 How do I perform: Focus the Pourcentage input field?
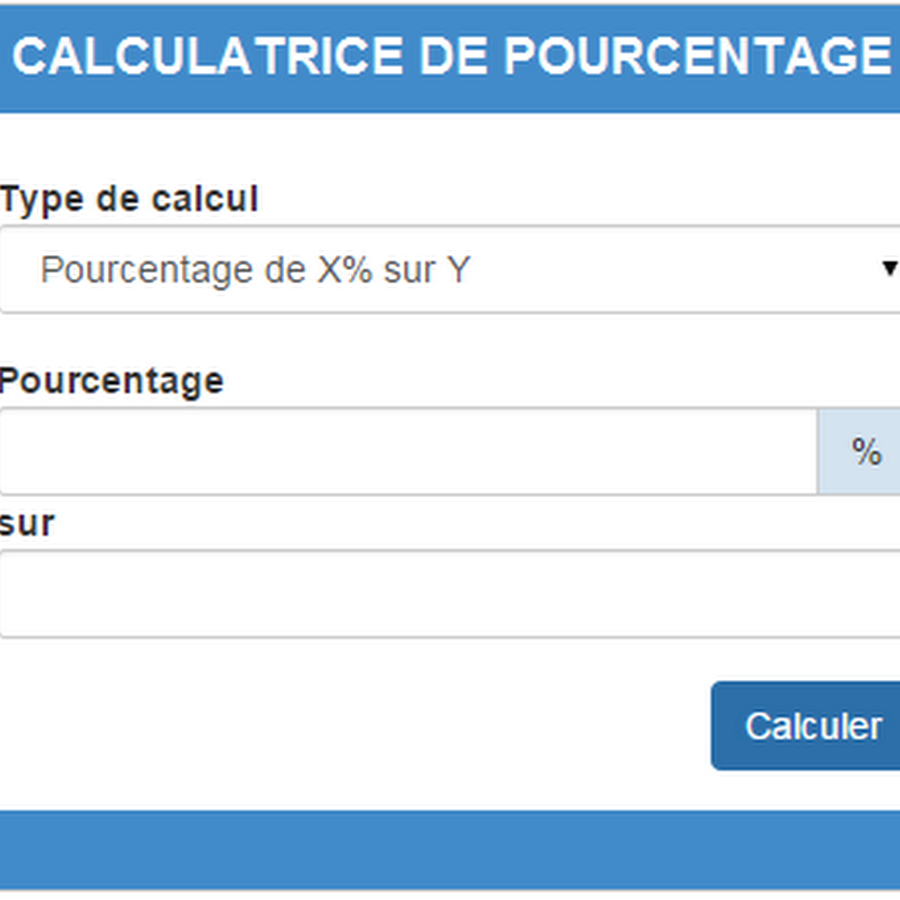pos(408,452)
